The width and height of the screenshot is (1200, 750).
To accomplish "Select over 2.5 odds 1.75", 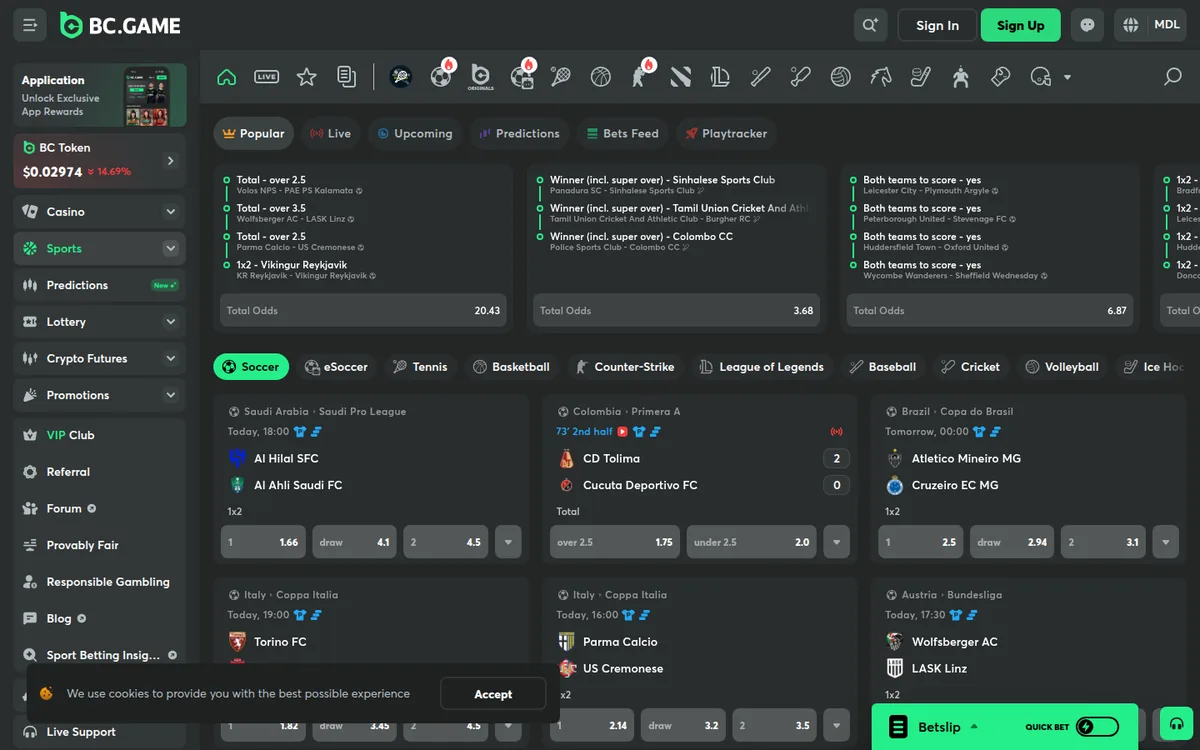I will pyautogui.click(x=615, y=542).
